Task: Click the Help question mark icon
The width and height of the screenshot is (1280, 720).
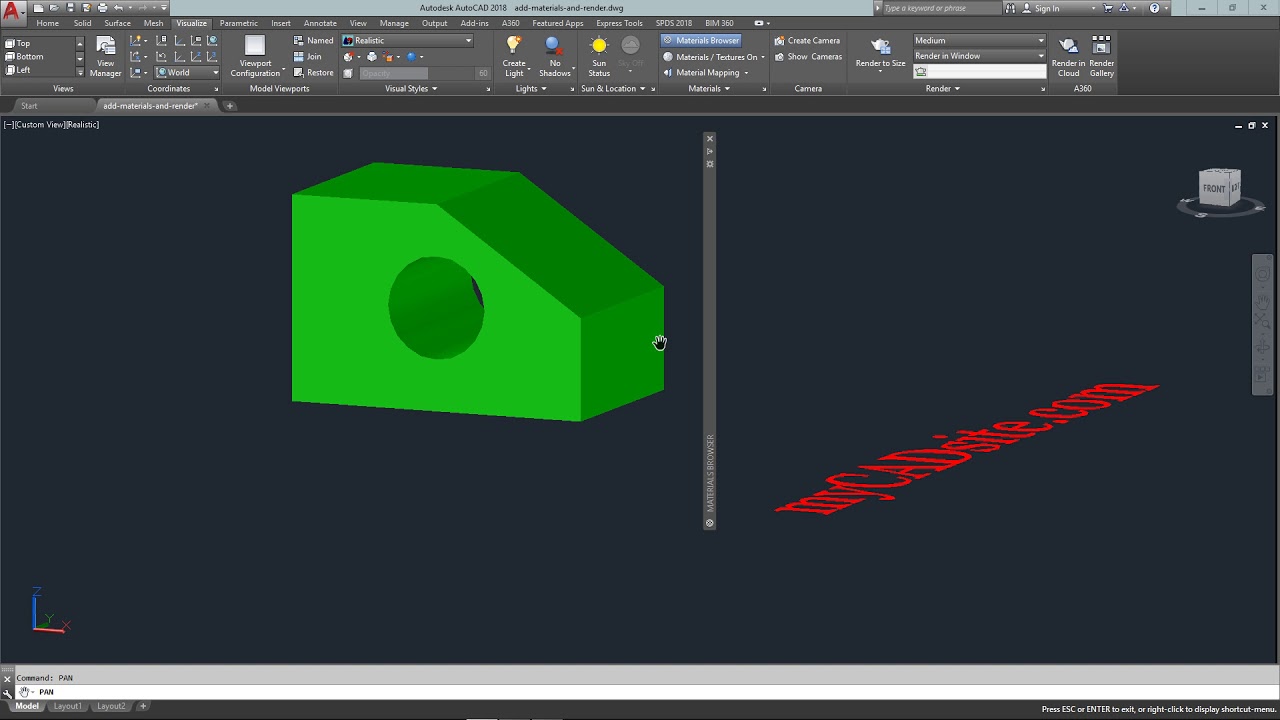Action: point(1154,8)
